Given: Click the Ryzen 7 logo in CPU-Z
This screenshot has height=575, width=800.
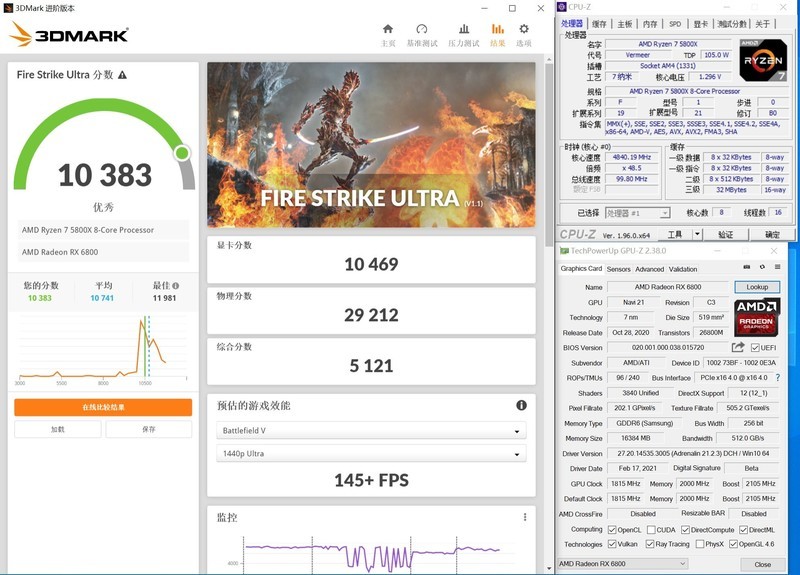Looking at the screenshot, I should (763, 60).
